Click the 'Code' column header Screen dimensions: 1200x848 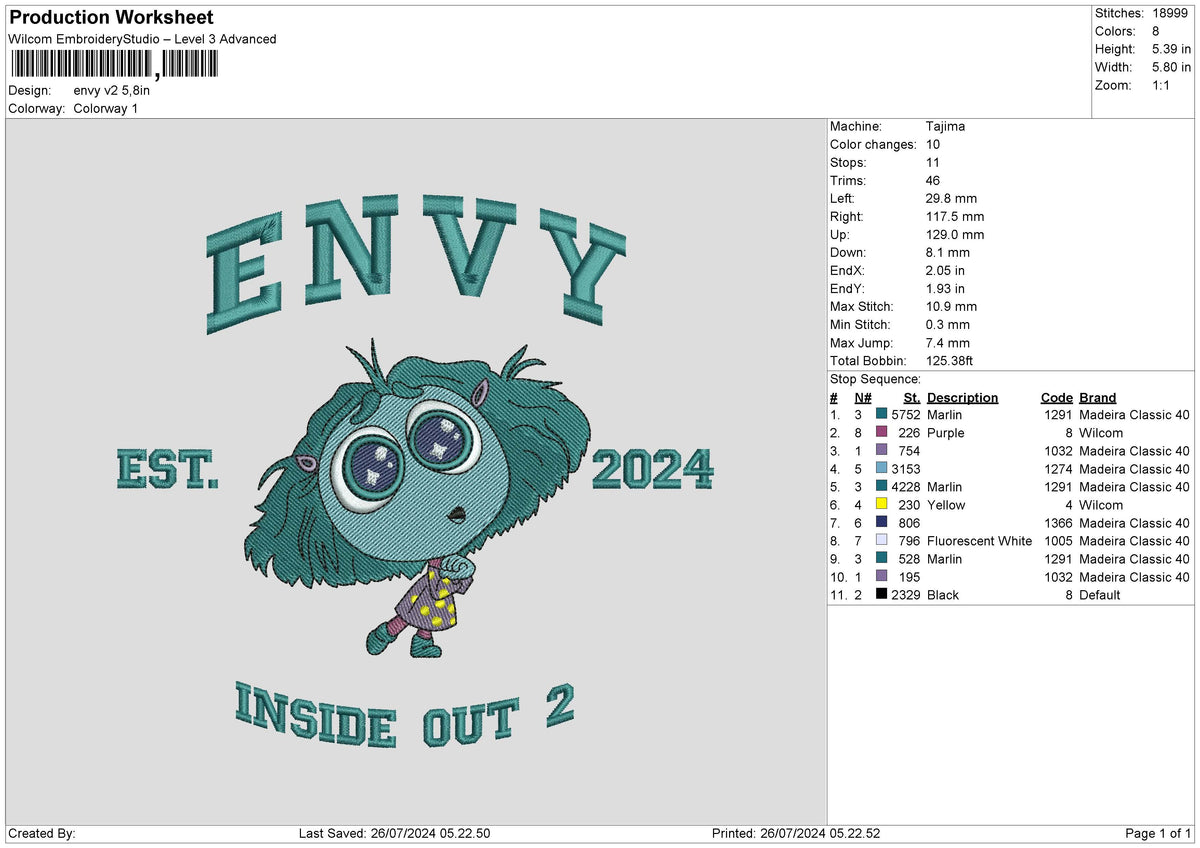(1056, 398)
